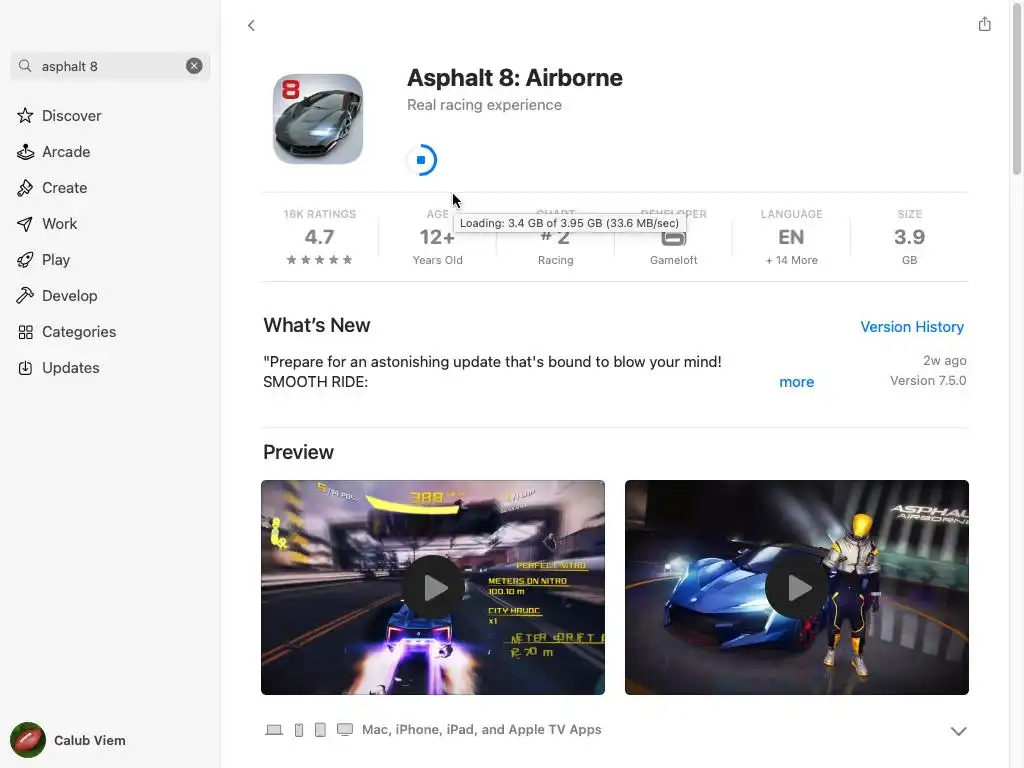Image resolution: width=1024 pixels, height=768 pixels.
Task: Click the Calub Viem avatar picture
Action: [x=27, y=740]
